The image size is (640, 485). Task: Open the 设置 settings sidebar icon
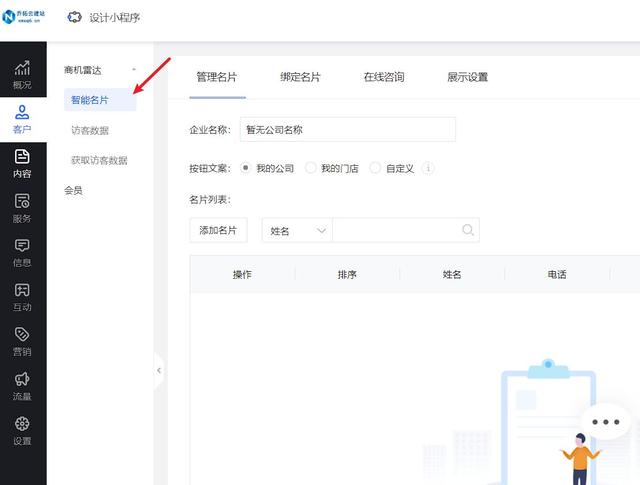(x=22, y=430)
